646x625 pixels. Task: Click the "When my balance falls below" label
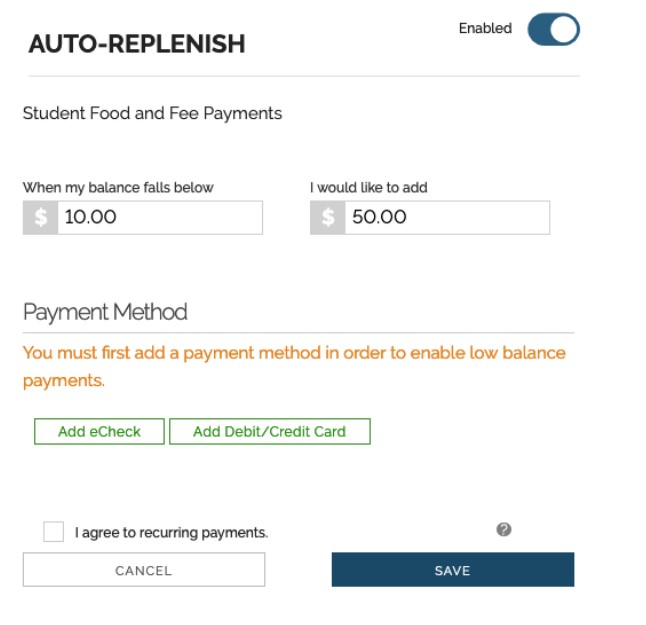pos(118,187)
